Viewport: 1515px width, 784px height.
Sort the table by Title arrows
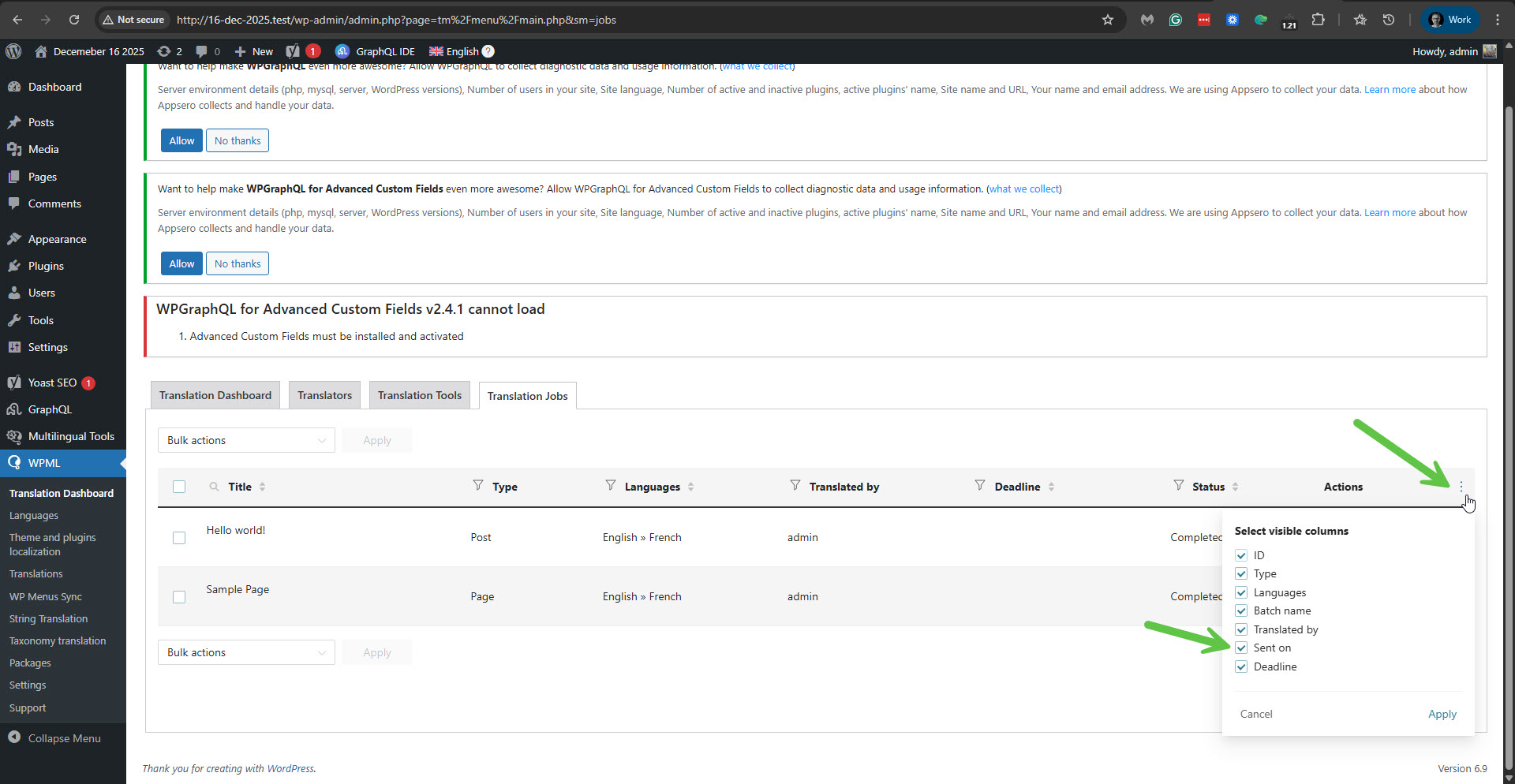pyautogui.click(x=263, y=487)
